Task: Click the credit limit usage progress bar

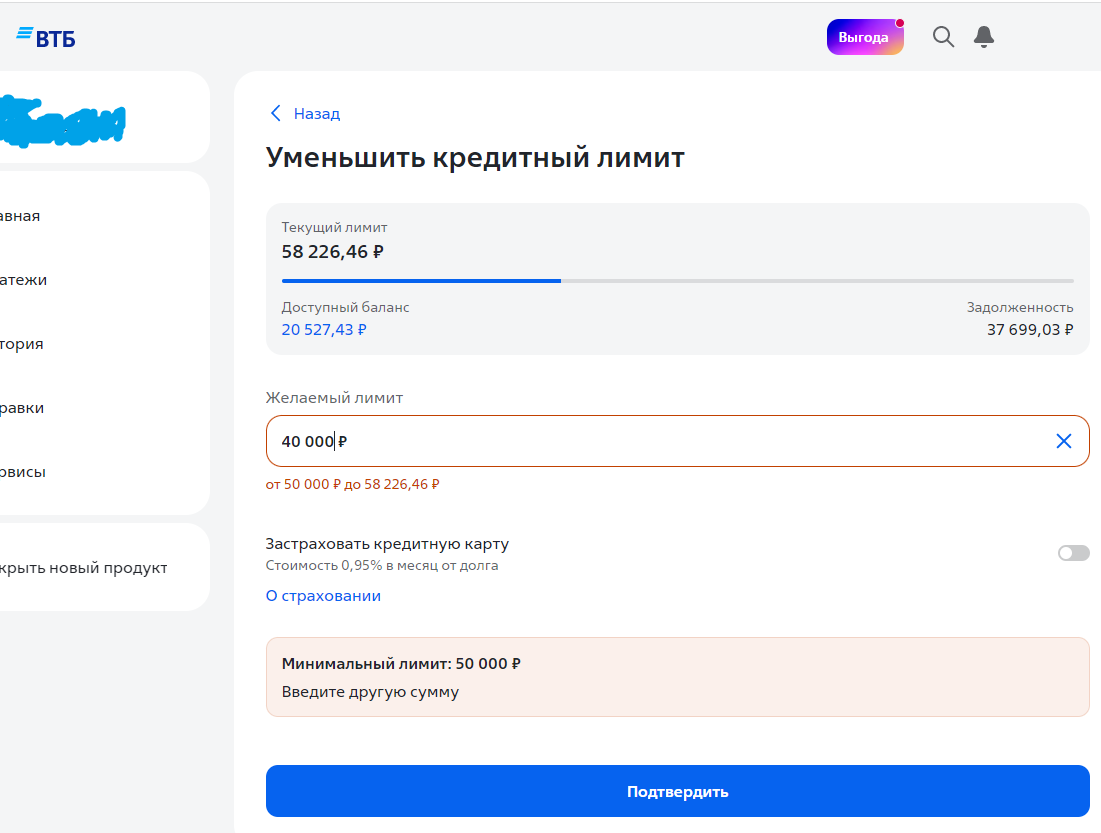Action: click(677, 281)
